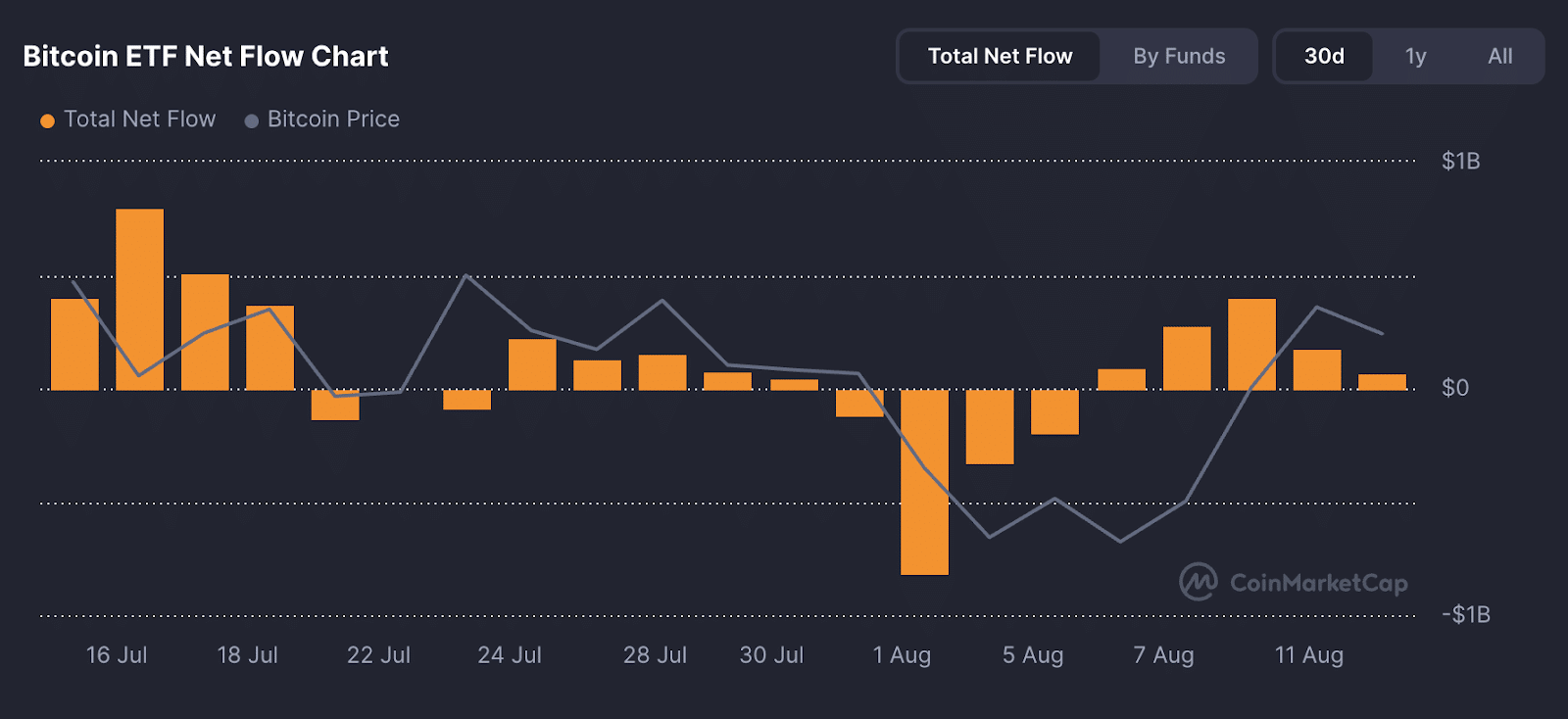Screen dimensions: 1568x719
Task: Click the Bitcoin ETF Net Flow Chart title
Action: coord(206,56)
